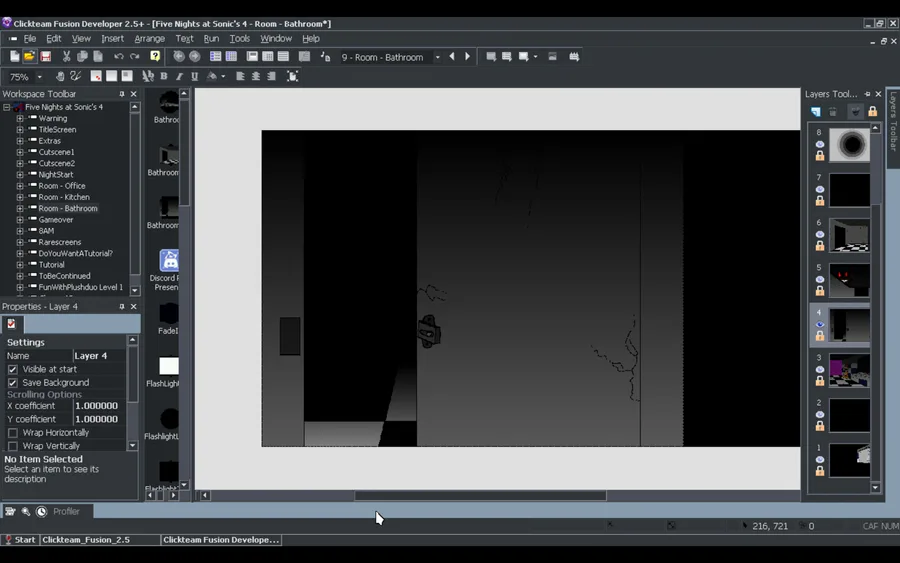Toggle Italic text formatting

coord(179,76)
